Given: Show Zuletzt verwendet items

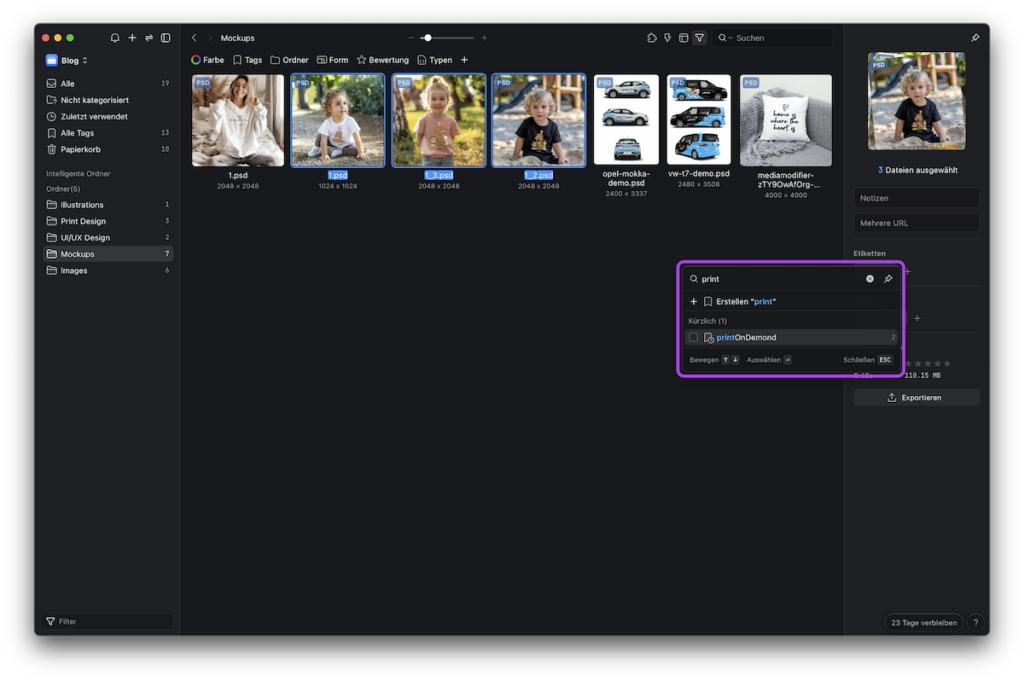Looking at the screenshot, I should click(108, 116).
